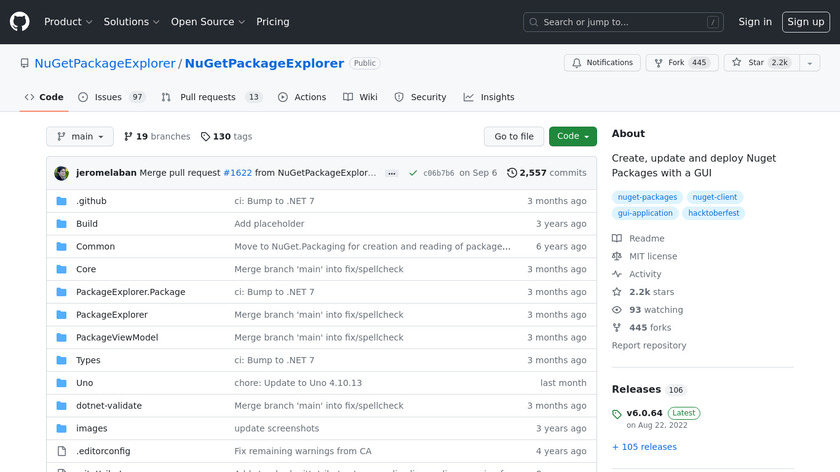Select the Code tab
The image size is (840, 472).
click(x=44, y=97)
